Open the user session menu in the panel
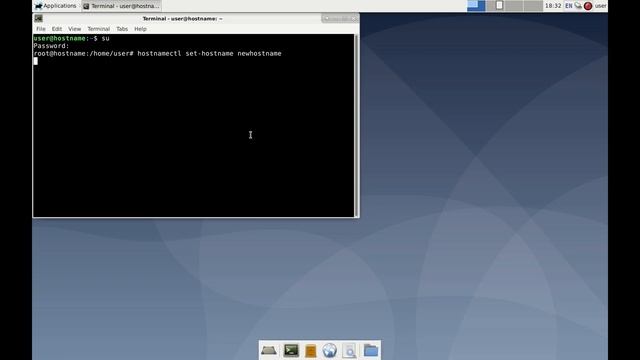640x360 pixels. pos(600,6)
